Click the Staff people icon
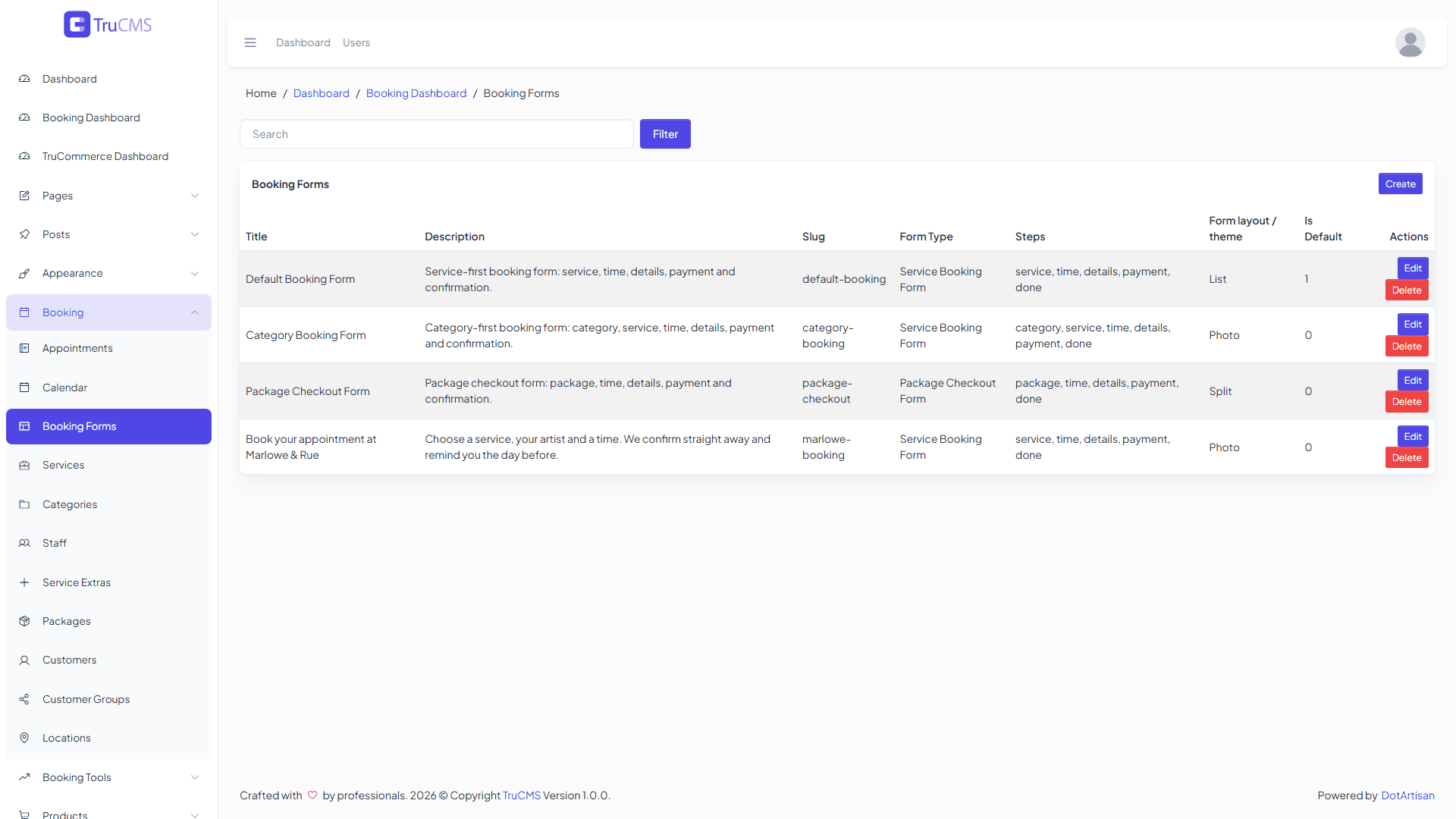 [24, 543]
